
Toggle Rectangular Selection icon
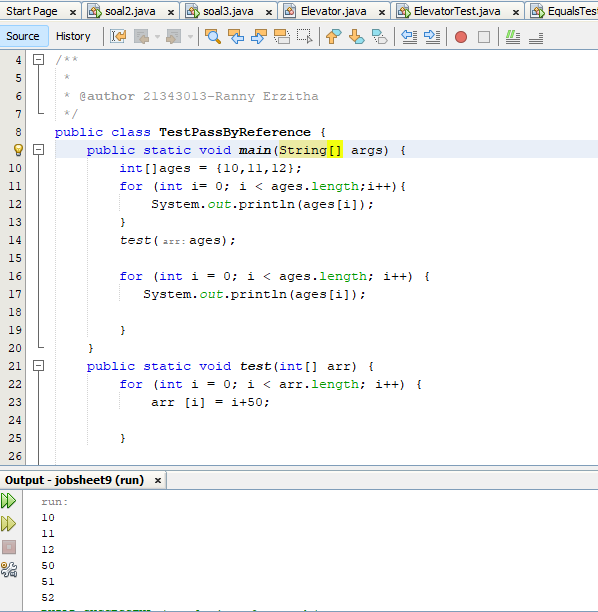tap(304, 37)
